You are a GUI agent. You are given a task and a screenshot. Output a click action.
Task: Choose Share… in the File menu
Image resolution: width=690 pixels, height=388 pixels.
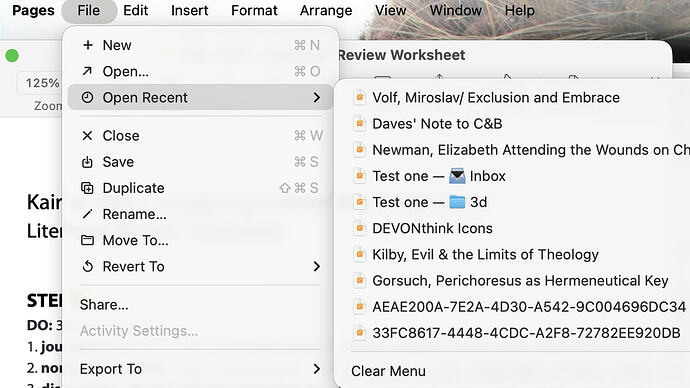(x=201, y=304)
